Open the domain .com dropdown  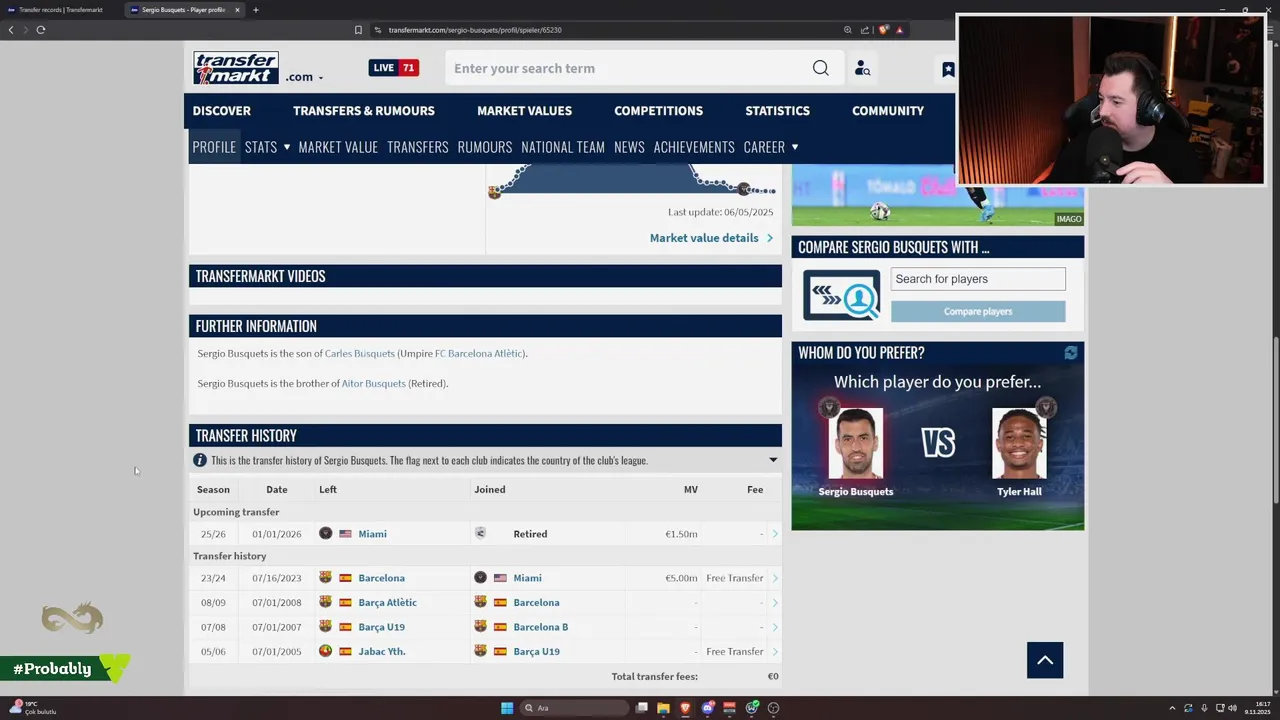pos(304,77)
